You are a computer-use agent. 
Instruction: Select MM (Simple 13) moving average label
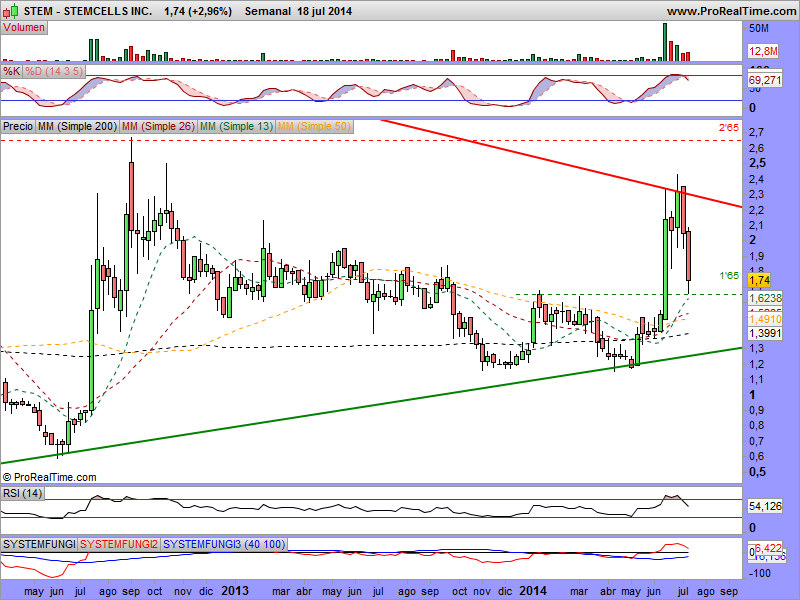[236, 126]
